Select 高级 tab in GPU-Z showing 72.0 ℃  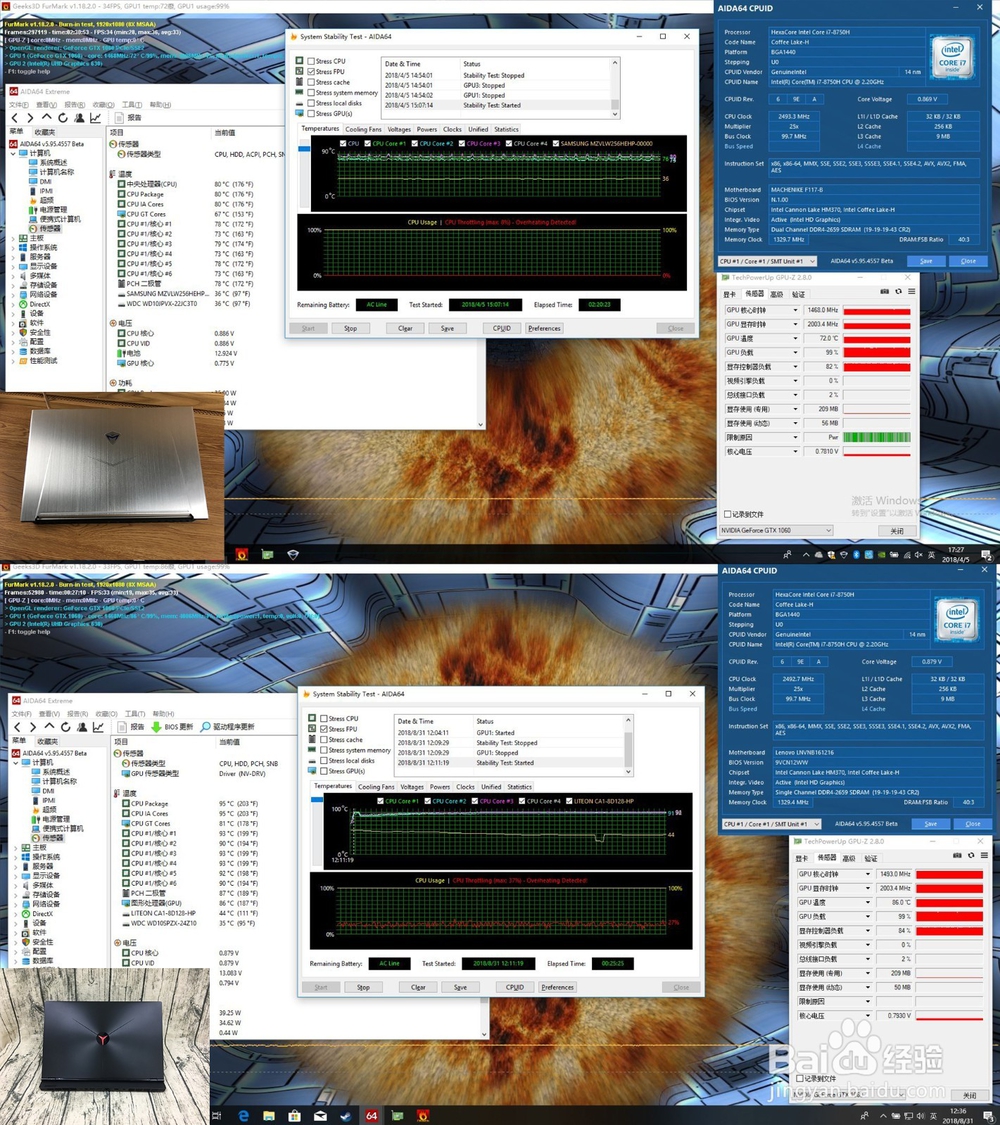(x=776, y=294)
